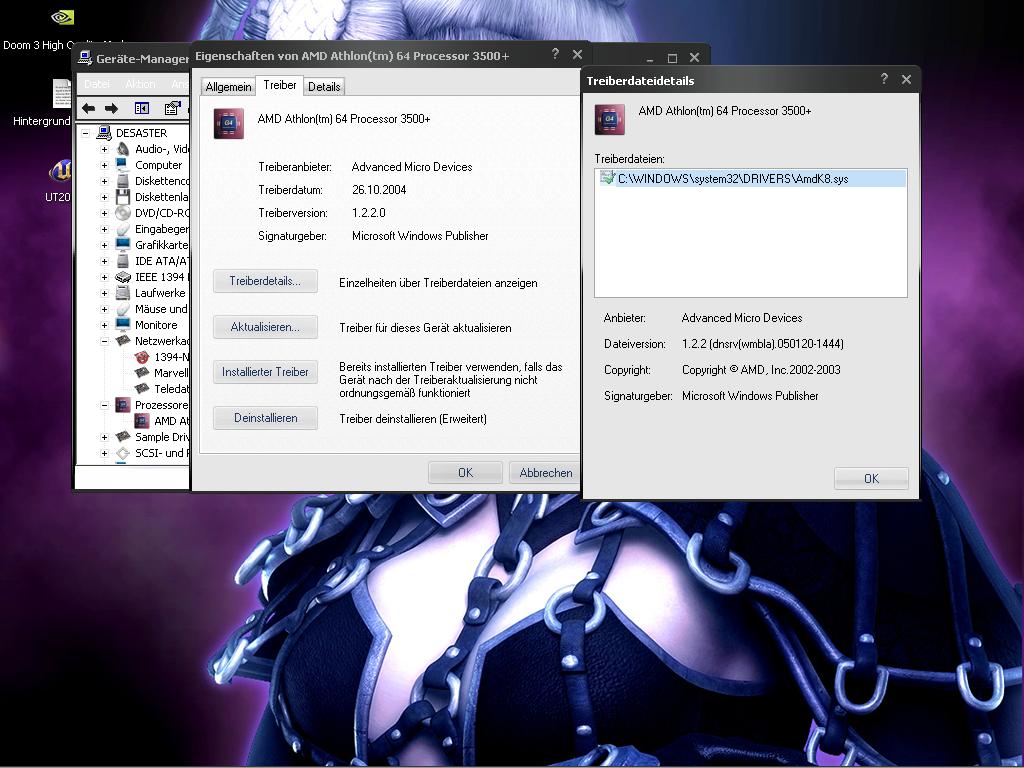Image resolution: width=1024 pixels, height=768 pixels.
Task: Click the Deinstallieren button
Action: [x=265, y=418]
